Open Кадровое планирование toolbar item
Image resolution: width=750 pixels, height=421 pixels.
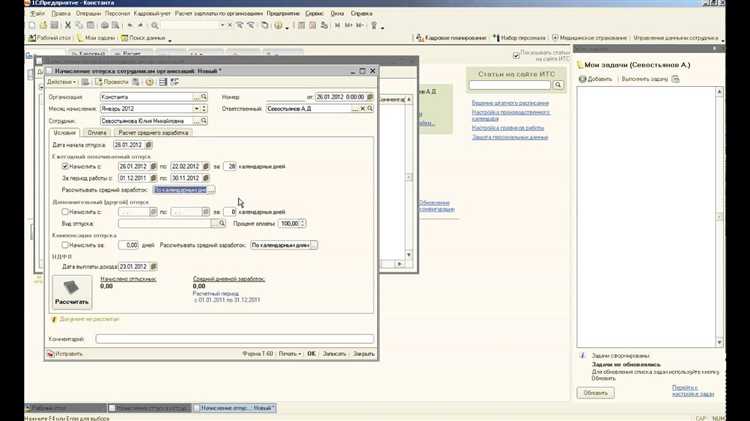click(x=451, y=38)
